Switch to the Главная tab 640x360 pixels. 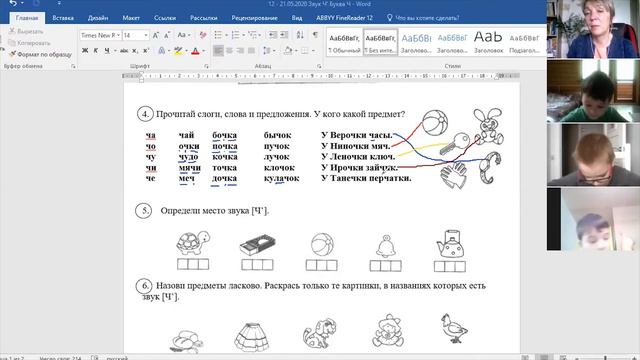point(27,18)
